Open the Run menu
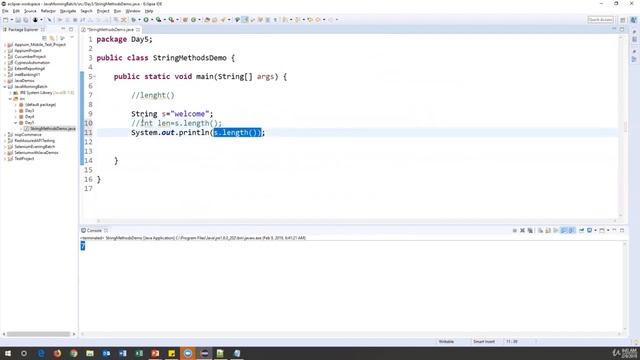The height and width of the screenshot is (360, 640). [x=118, y=11]
